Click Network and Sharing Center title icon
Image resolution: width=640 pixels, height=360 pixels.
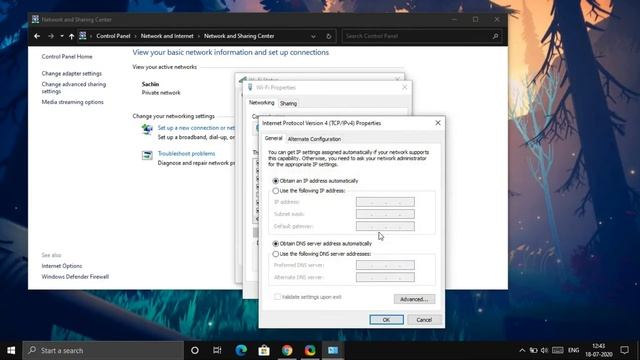(36, 19)
